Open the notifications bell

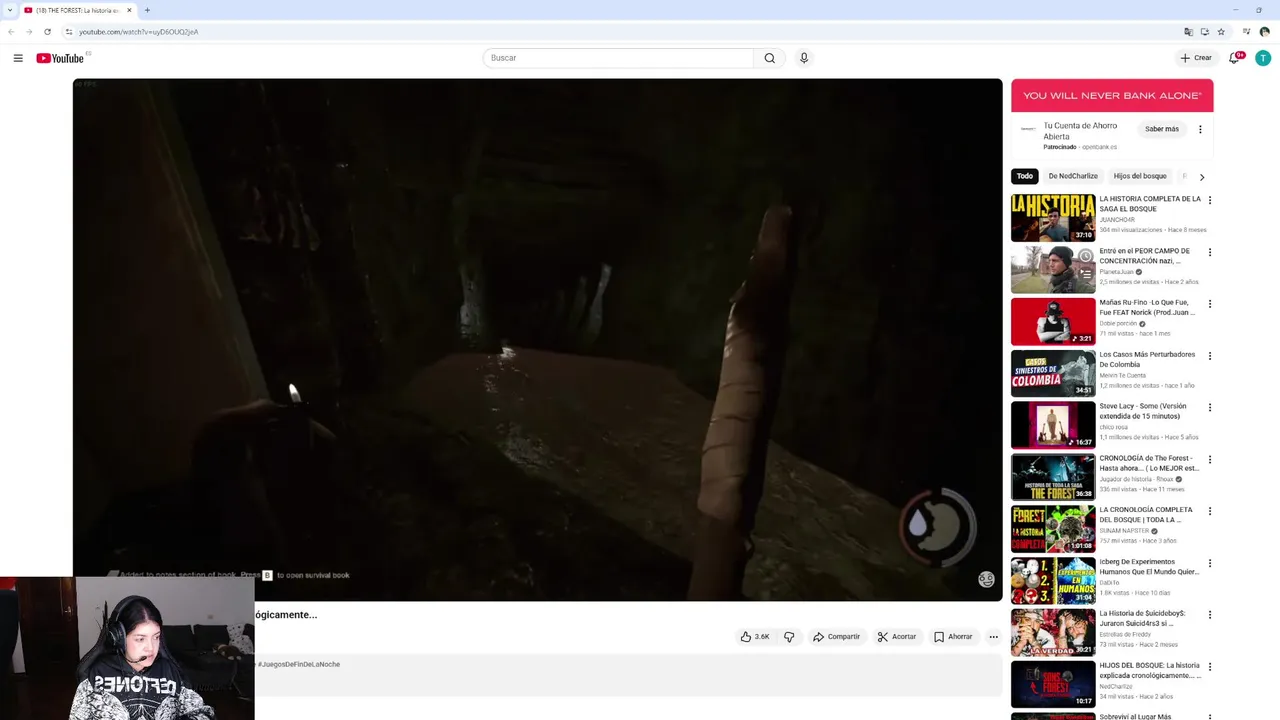point(1234,58)
